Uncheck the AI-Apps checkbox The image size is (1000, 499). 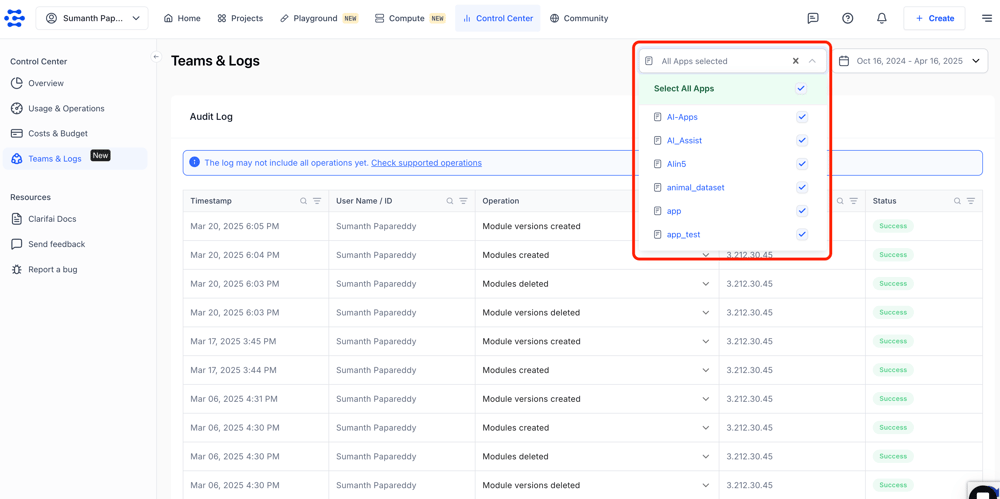coord(801,117)
